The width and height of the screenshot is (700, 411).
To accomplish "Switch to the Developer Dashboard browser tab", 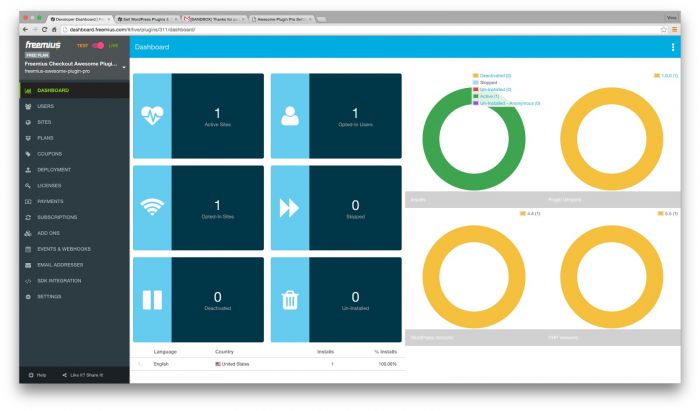I will (x=80, y=19).
